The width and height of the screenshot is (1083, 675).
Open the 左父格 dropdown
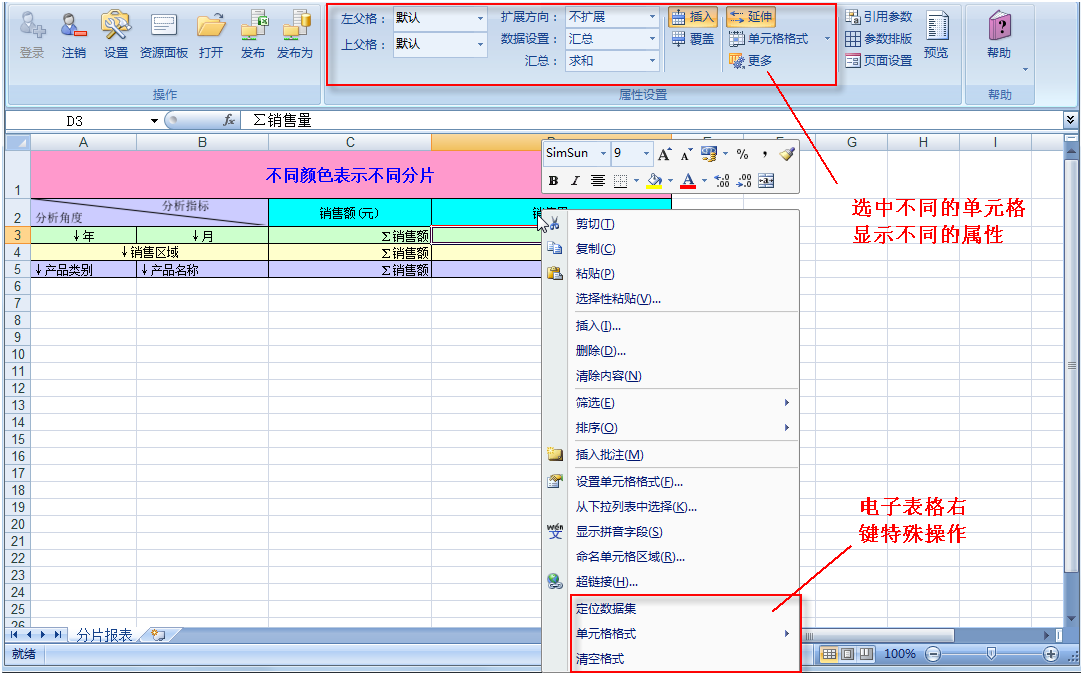point(481,19)
